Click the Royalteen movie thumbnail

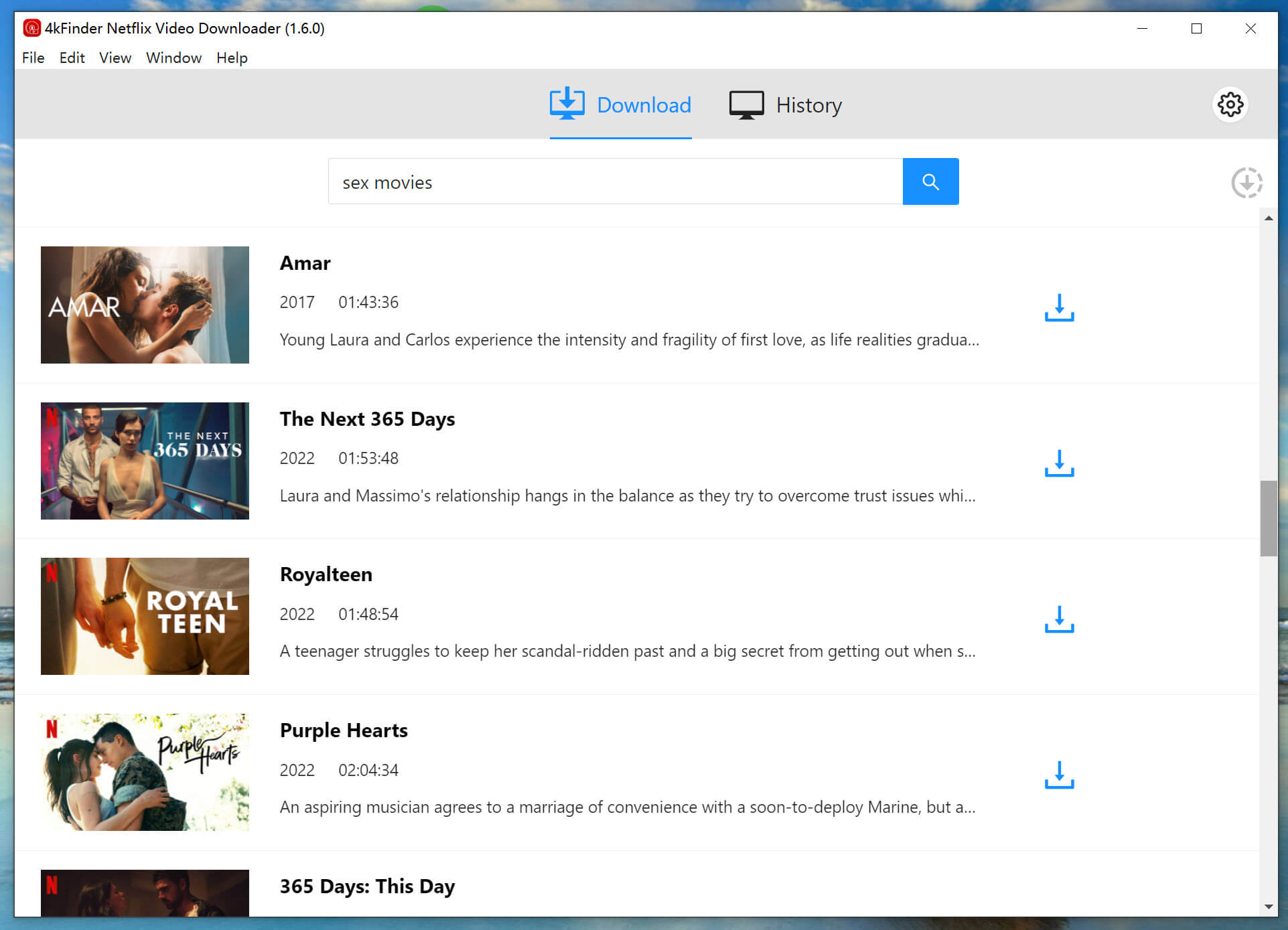144,616
